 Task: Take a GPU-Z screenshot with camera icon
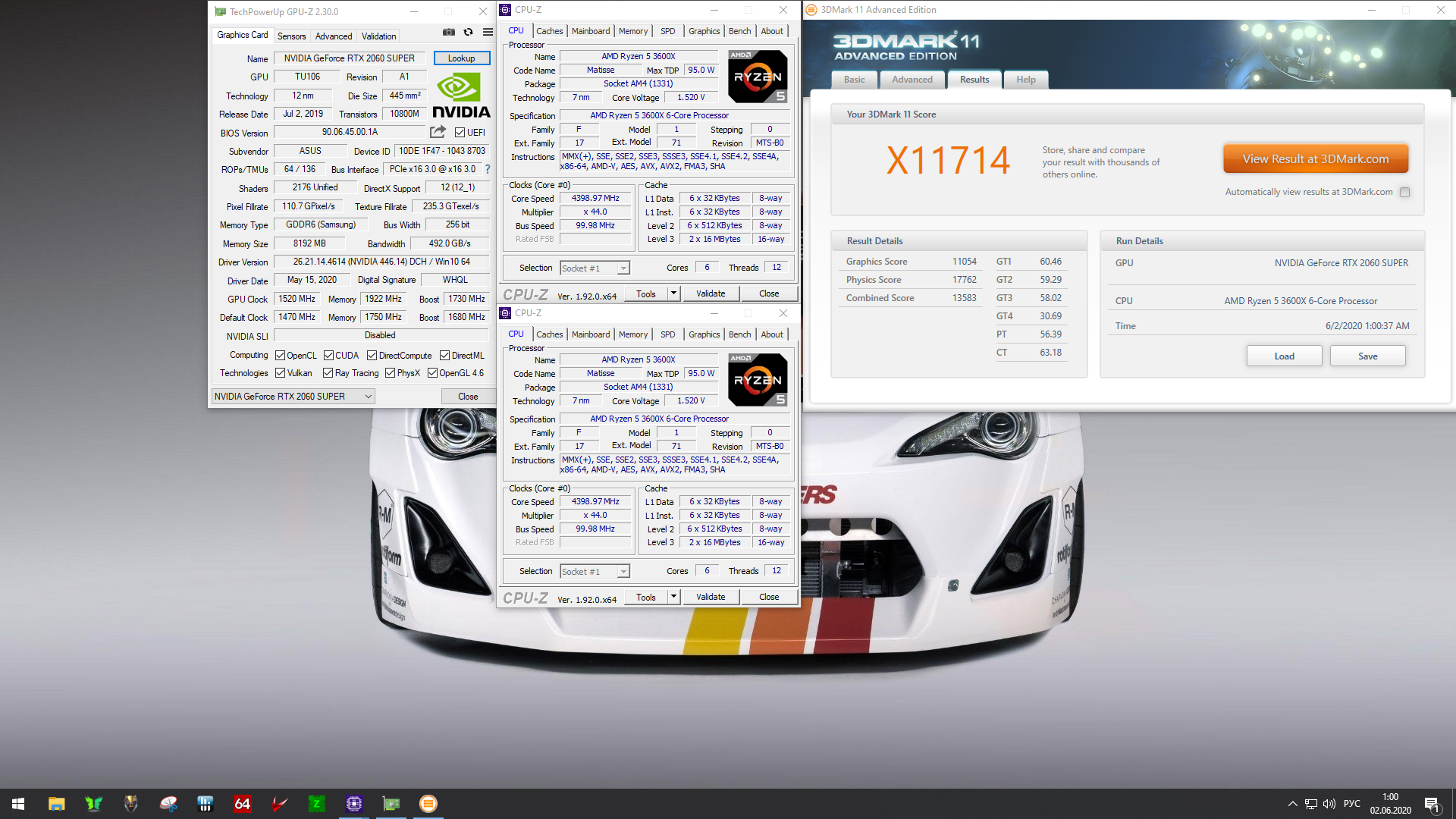pyautogui.click(x=449, y=32)
